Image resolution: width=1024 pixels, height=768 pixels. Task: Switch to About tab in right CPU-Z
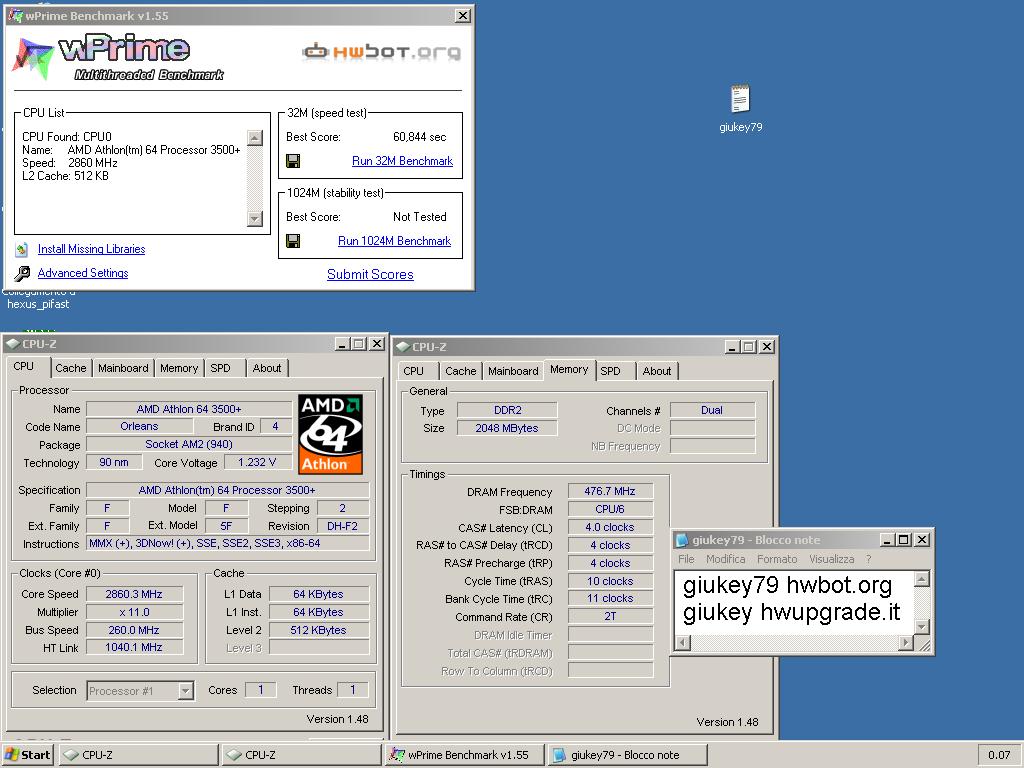click(657, 371)
